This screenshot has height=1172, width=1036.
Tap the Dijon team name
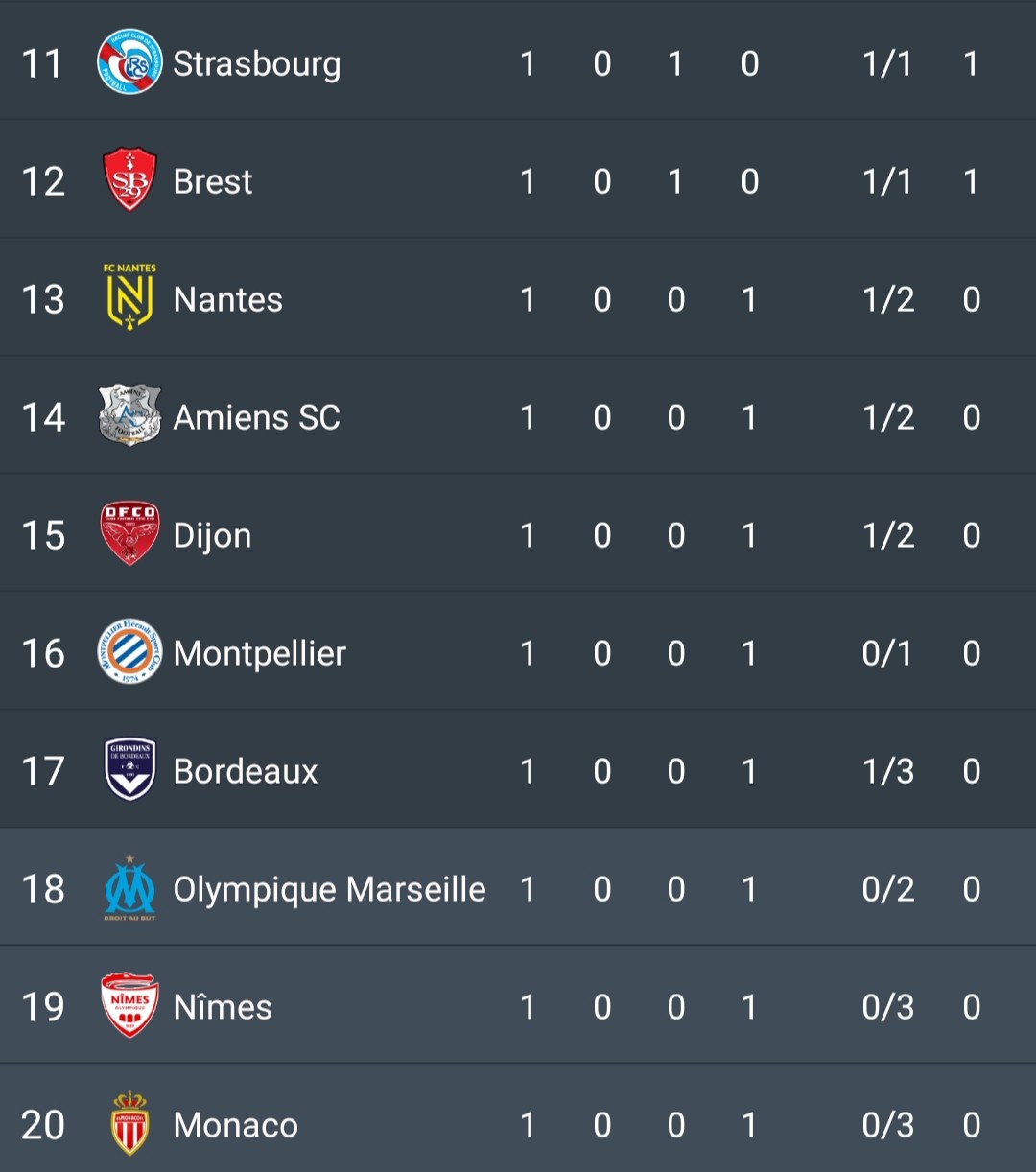(212, 536)
